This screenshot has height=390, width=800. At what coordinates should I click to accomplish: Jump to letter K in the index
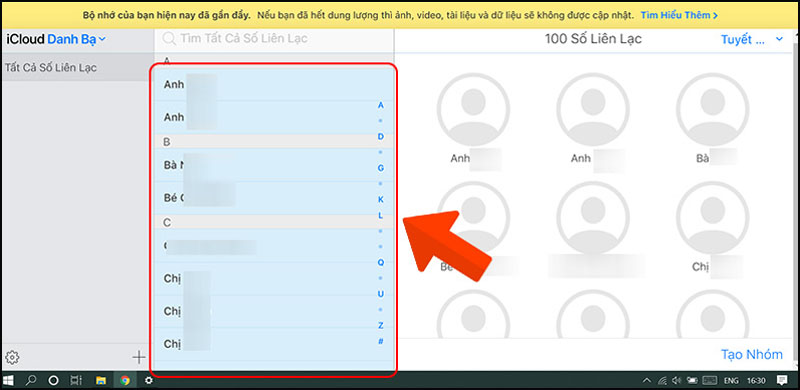click(x=381, y=199)
